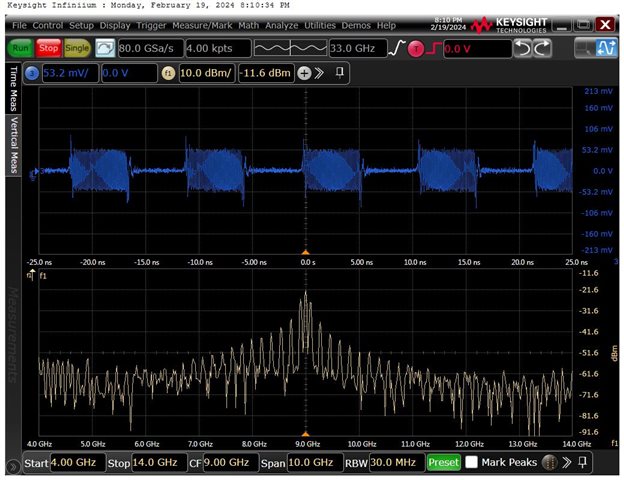The width and height of the screenshot is (624, 480).
Task: Click the Keysight Technologies logo
Action: point(509,25)
